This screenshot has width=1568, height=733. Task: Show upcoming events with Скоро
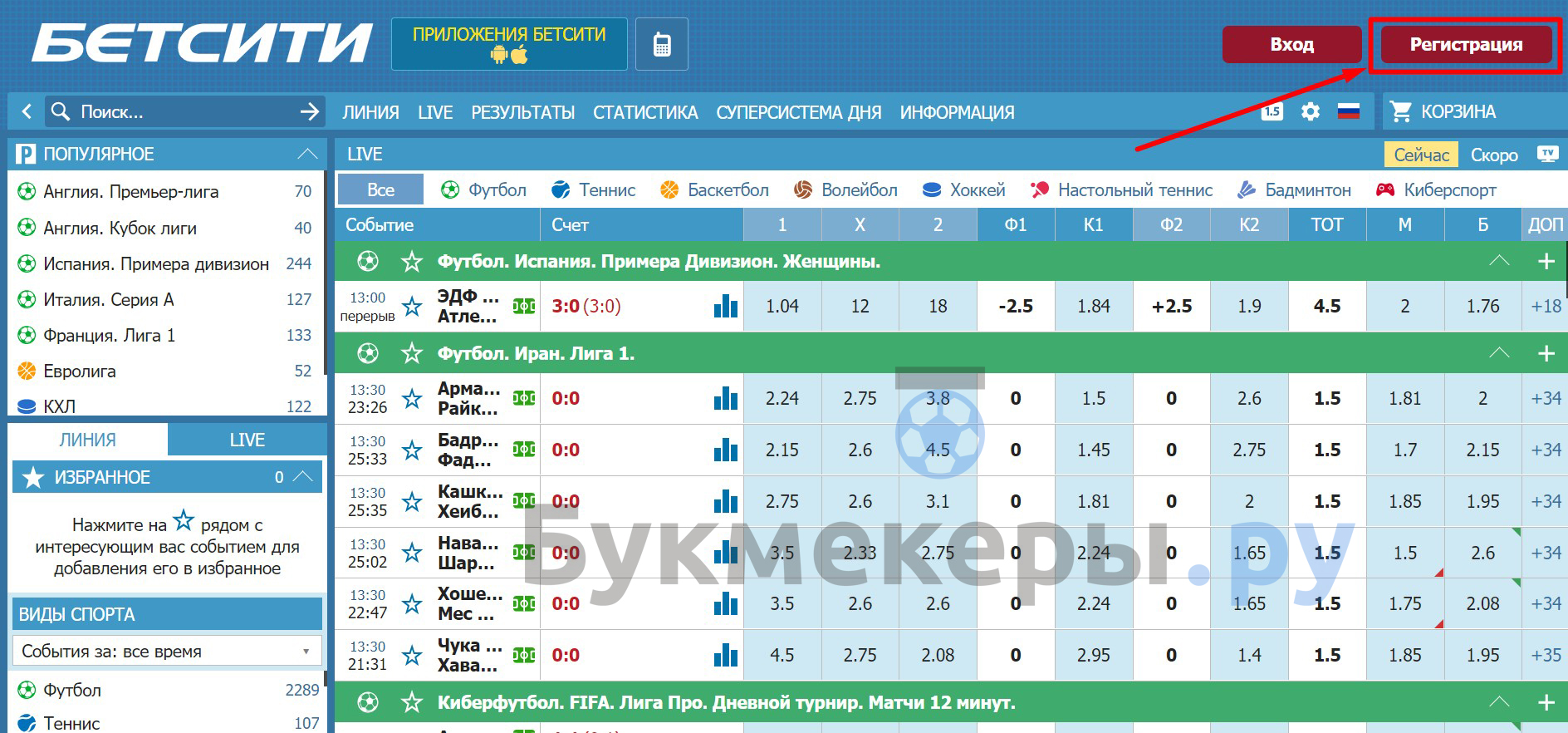[1494, 155]
